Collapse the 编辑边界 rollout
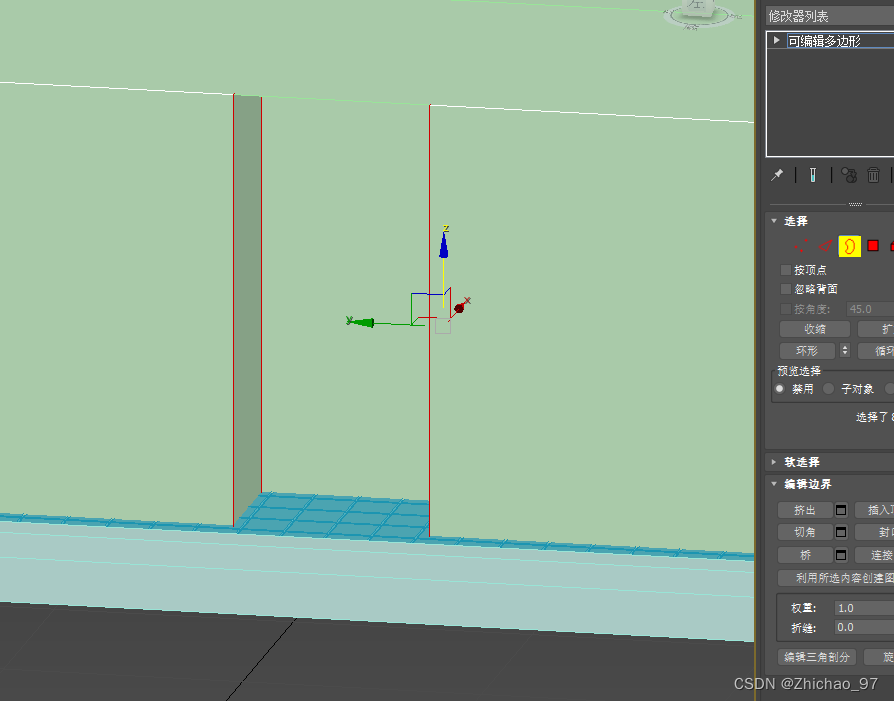 774,484
